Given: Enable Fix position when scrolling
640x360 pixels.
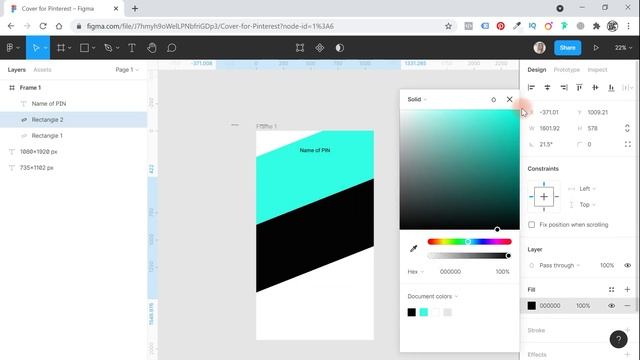Looking at the screenshot, I should point(531,224).
